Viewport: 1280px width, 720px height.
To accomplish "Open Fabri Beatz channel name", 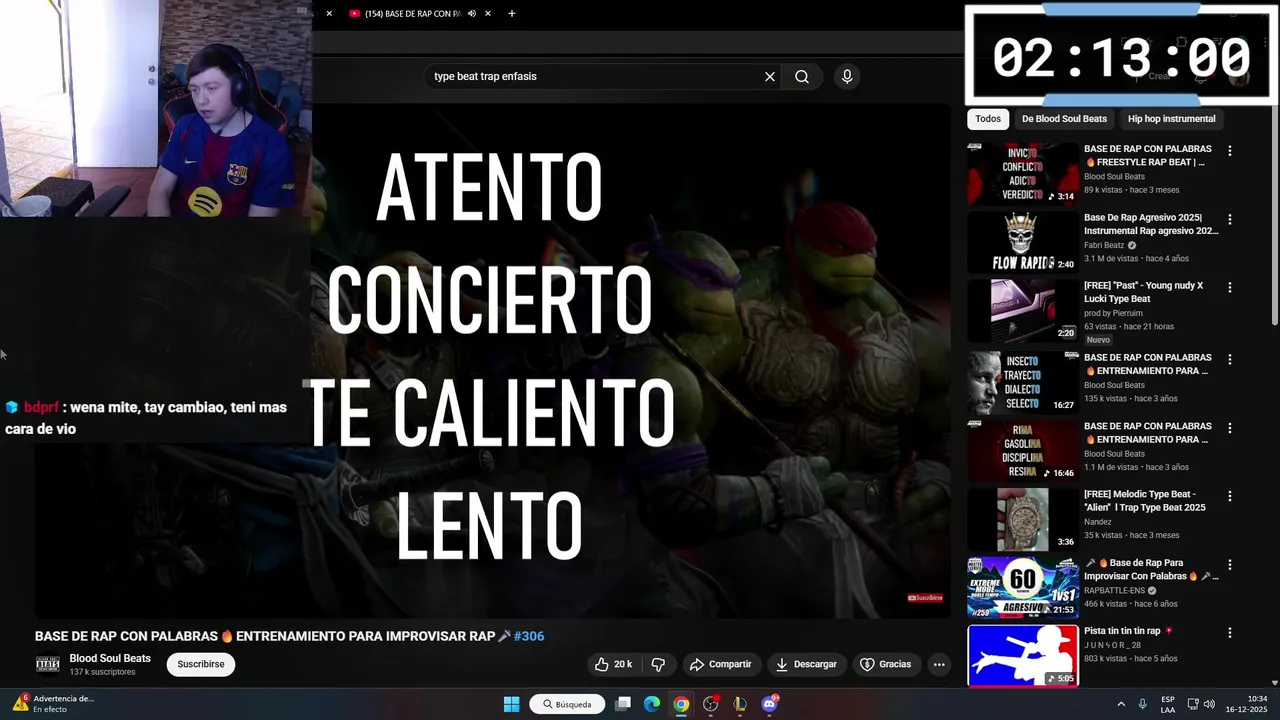I will click(1104, 245).
